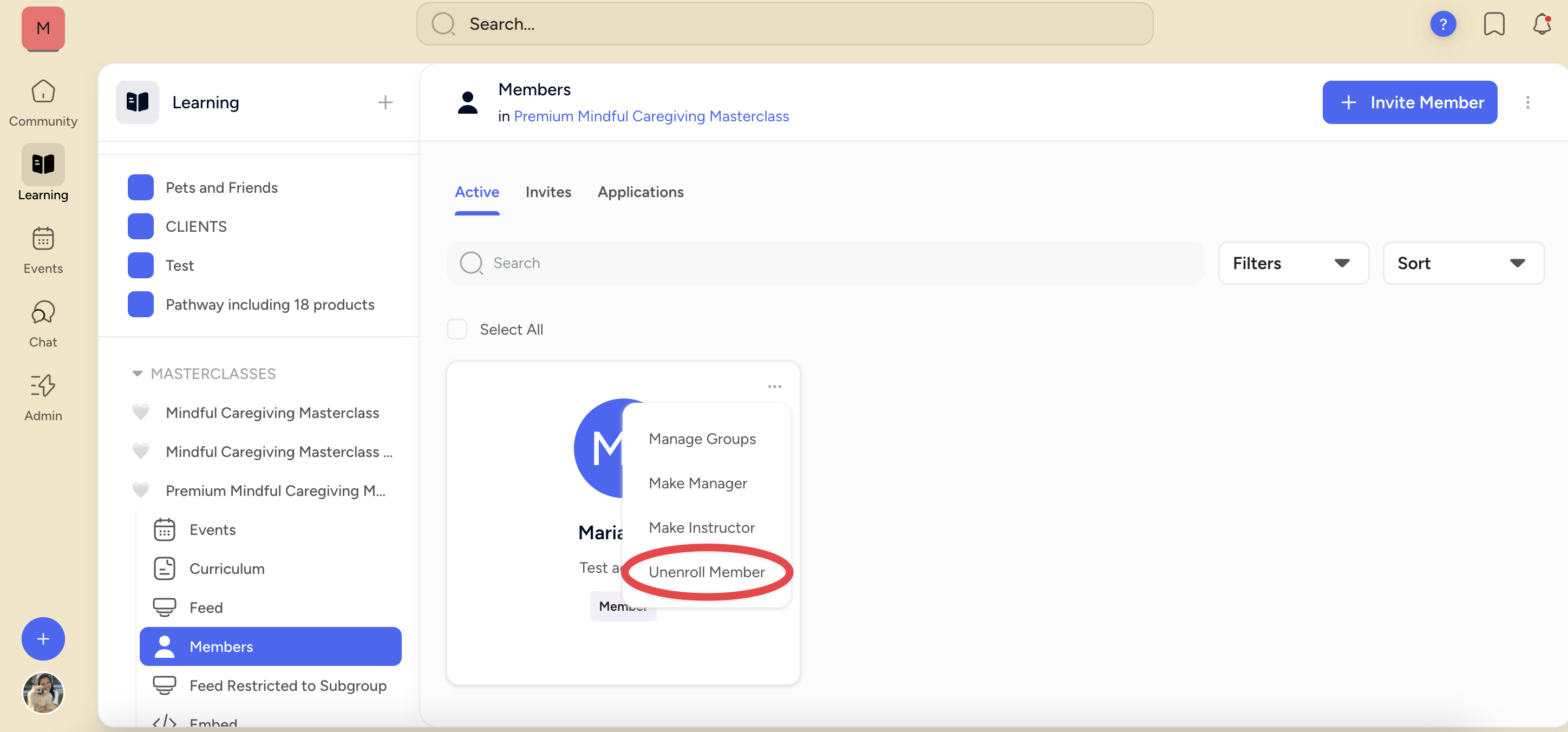Click the members Search input
The width and height of the screenshot is (1568, 732).
tap(825, 264)
